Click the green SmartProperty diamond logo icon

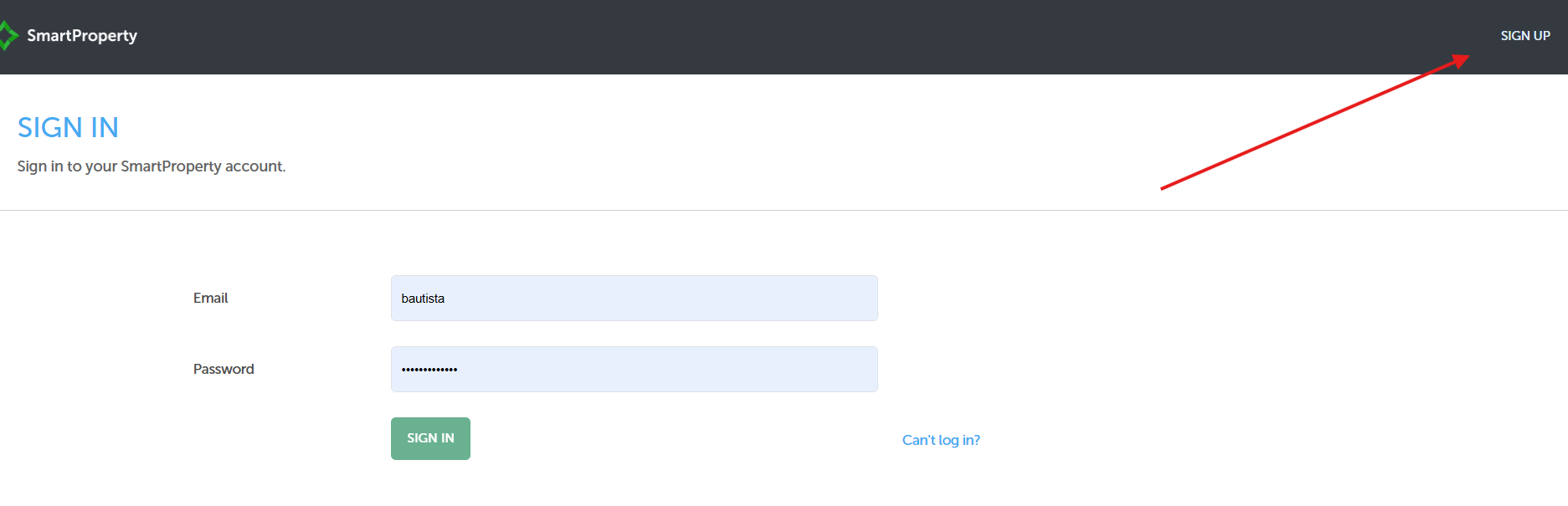point(8,36)
